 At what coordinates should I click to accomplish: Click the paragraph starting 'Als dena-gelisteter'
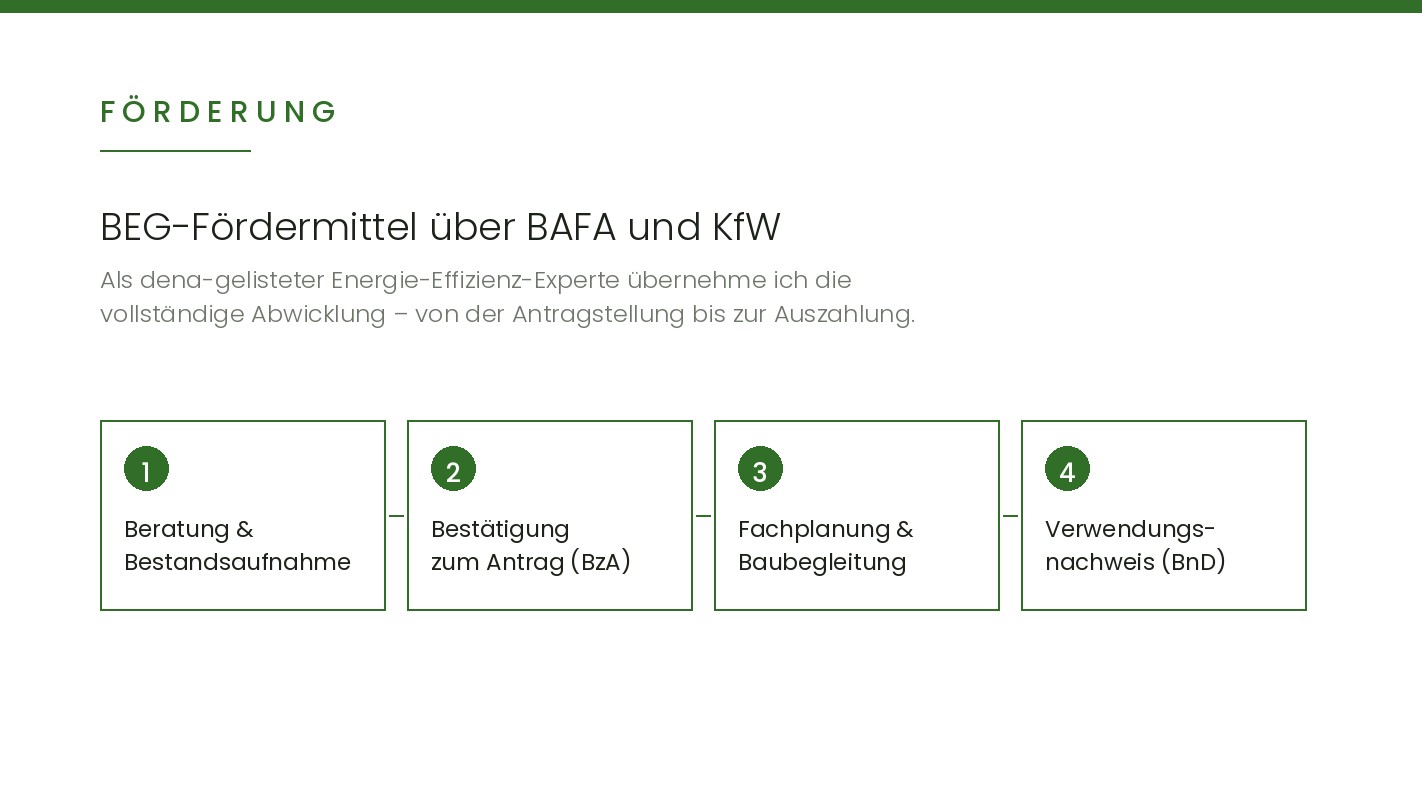point(507,297)
